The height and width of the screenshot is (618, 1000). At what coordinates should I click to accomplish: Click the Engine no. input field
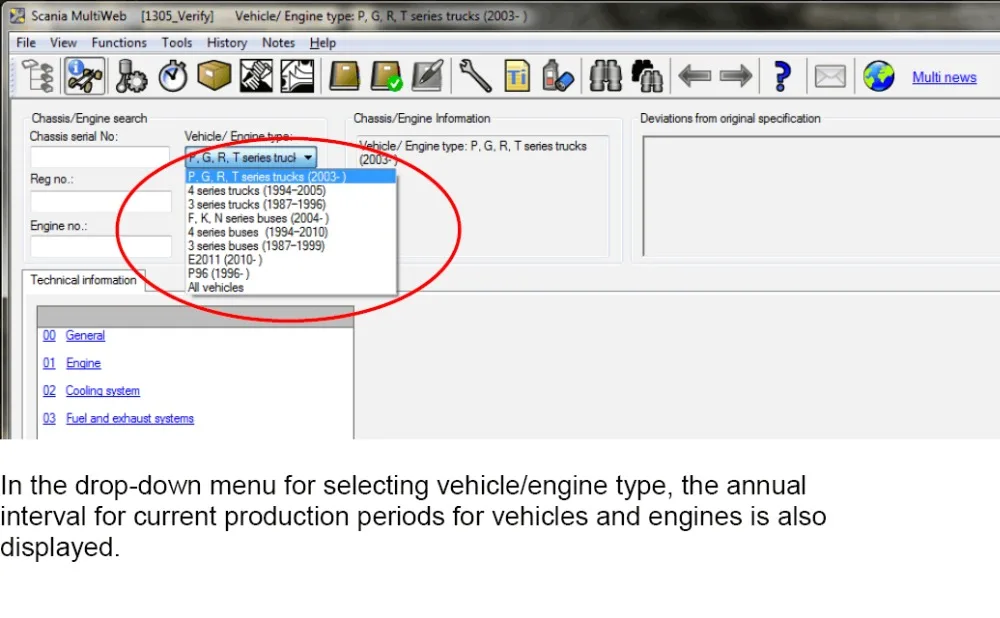100,246
